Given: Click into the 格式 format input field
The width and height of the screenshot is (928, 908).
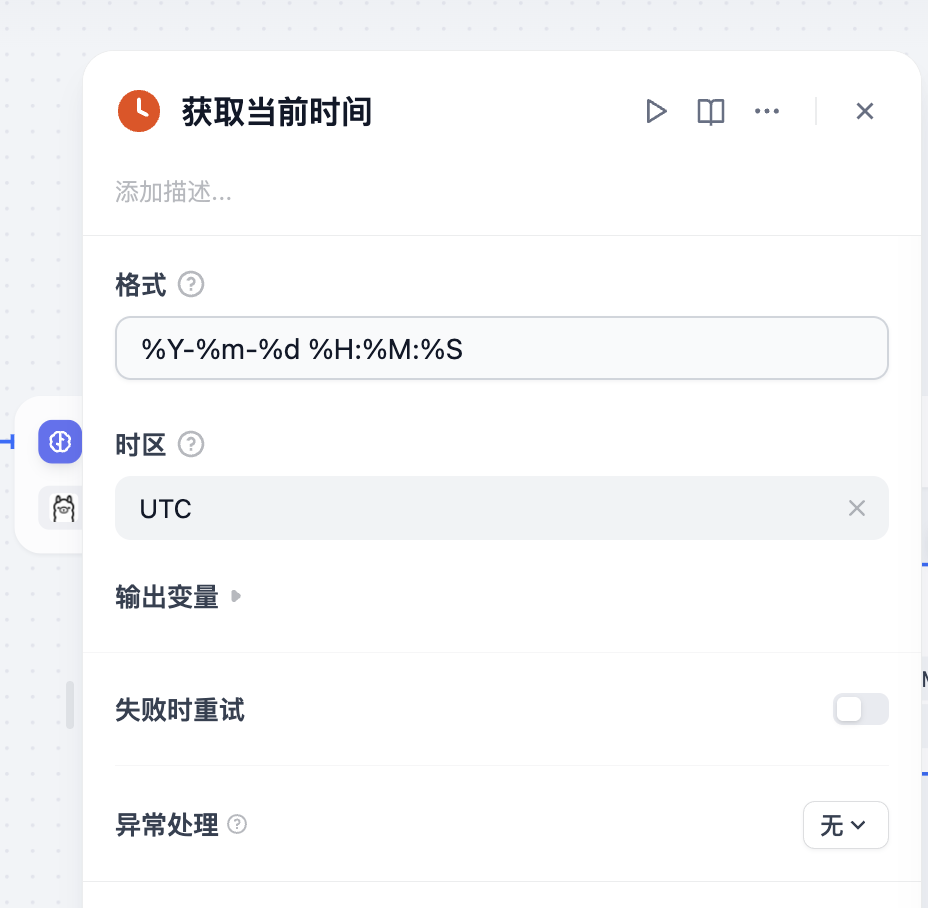Looking at the screenshot, I should [501, 349].
